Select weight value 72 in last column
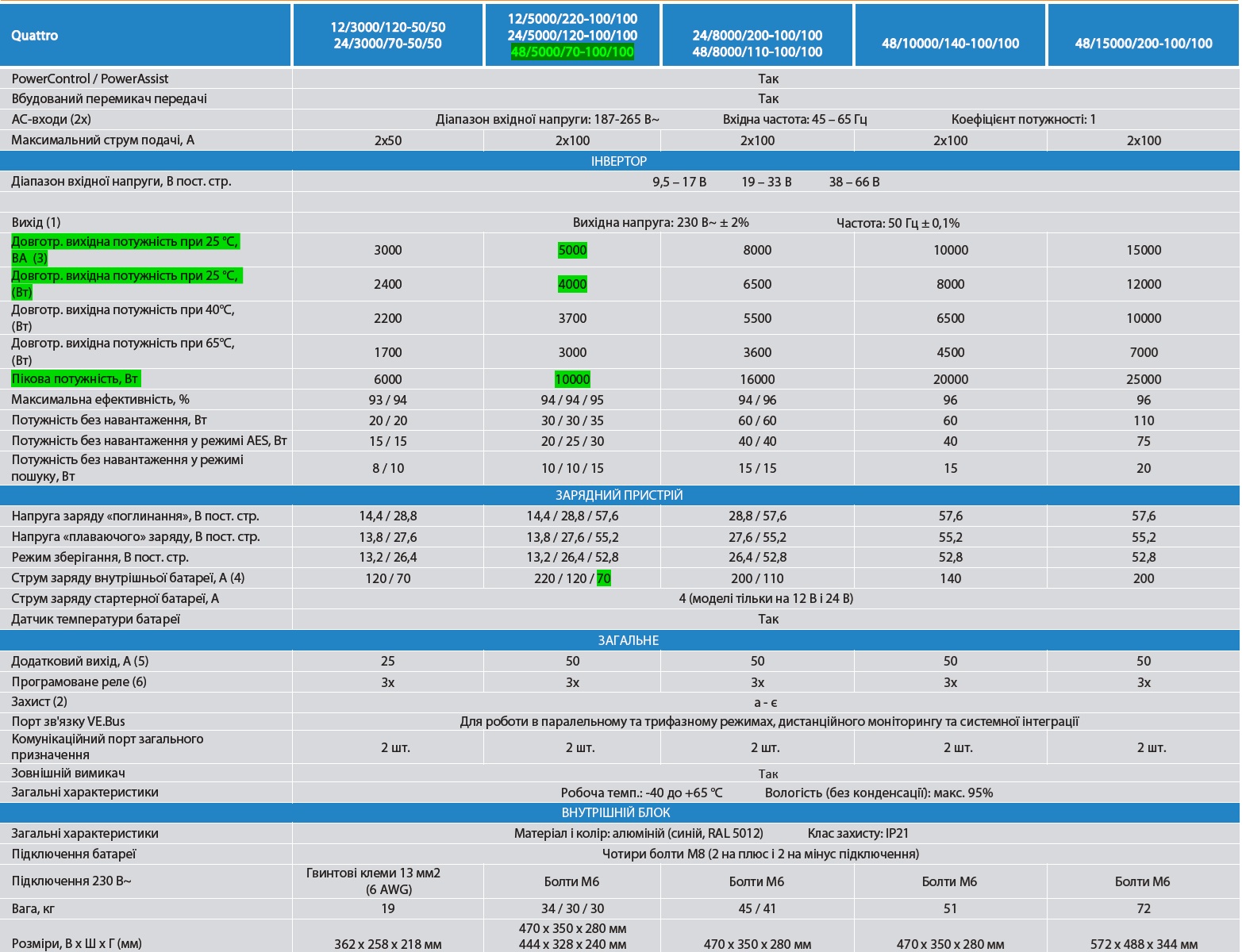Image resolution: width=1242 pixels, height=952 pixels. pyautogui.click(x=1144, y=908)
